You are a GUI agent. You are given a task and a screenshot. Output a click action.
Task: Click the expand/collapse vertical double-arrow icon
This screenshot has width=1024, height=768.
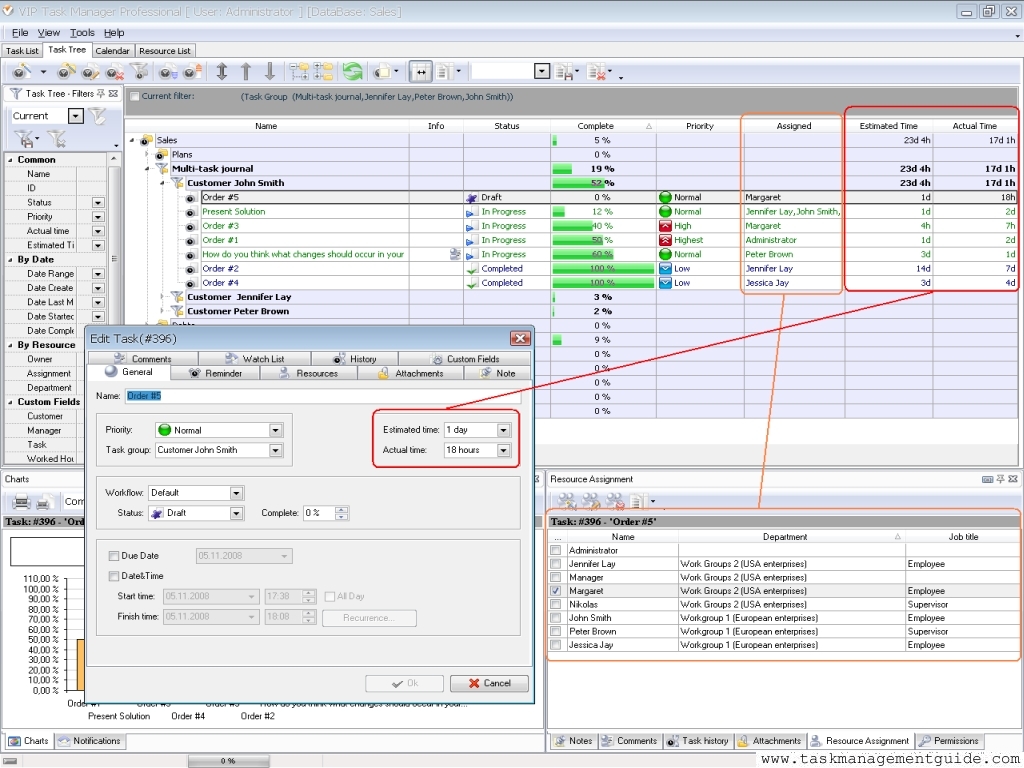coord(222,71)
